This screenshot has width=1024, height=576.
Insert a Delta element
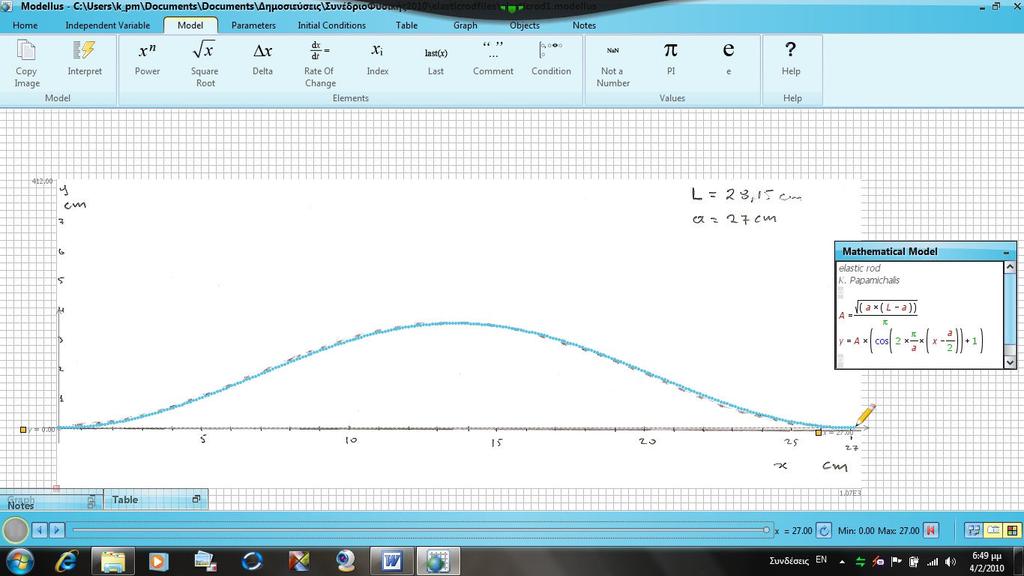tap(263, 58)
